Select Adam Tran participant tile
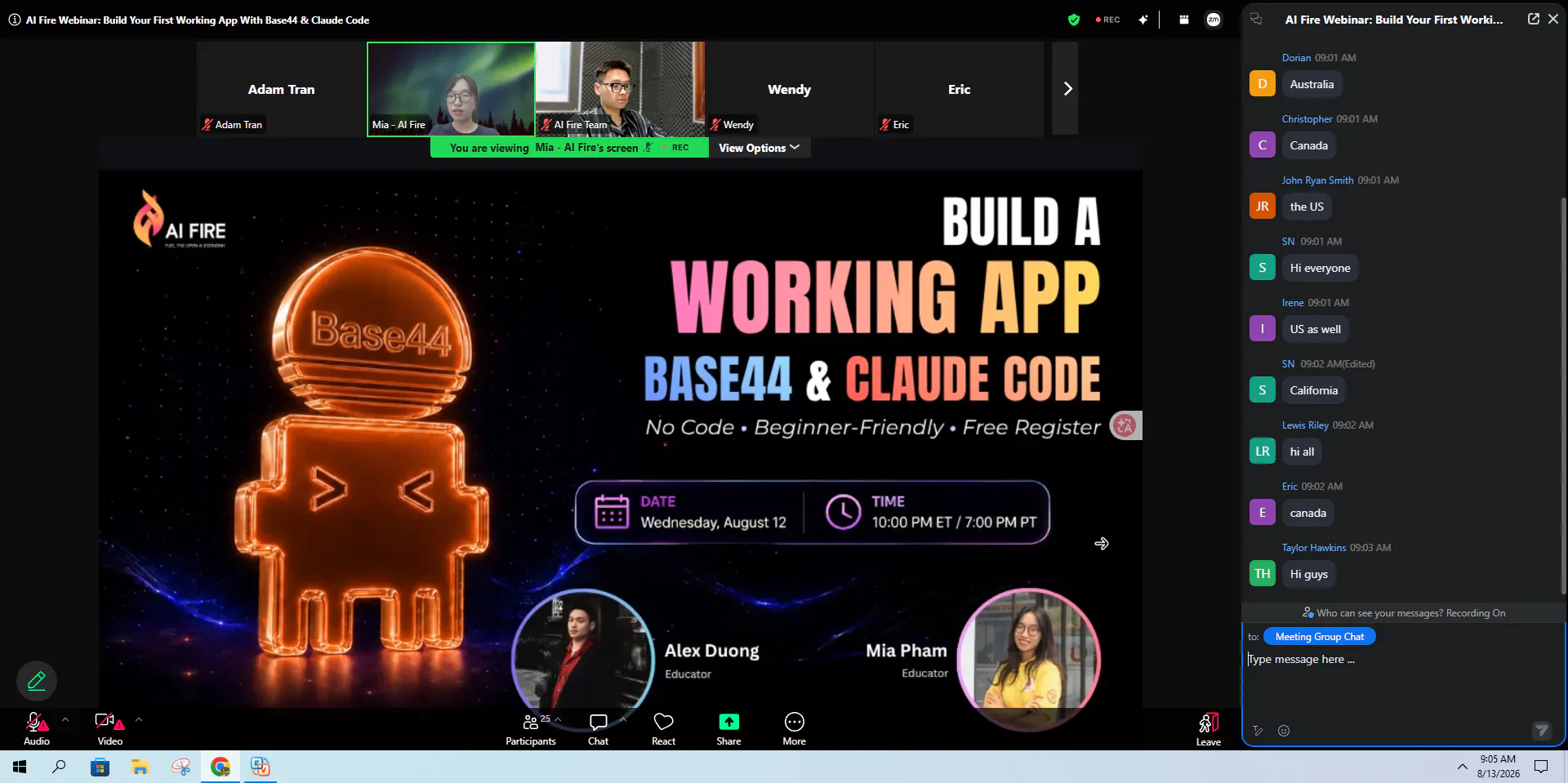The image size is (1568, 783). pyautogui.click(x=281, y=89)
